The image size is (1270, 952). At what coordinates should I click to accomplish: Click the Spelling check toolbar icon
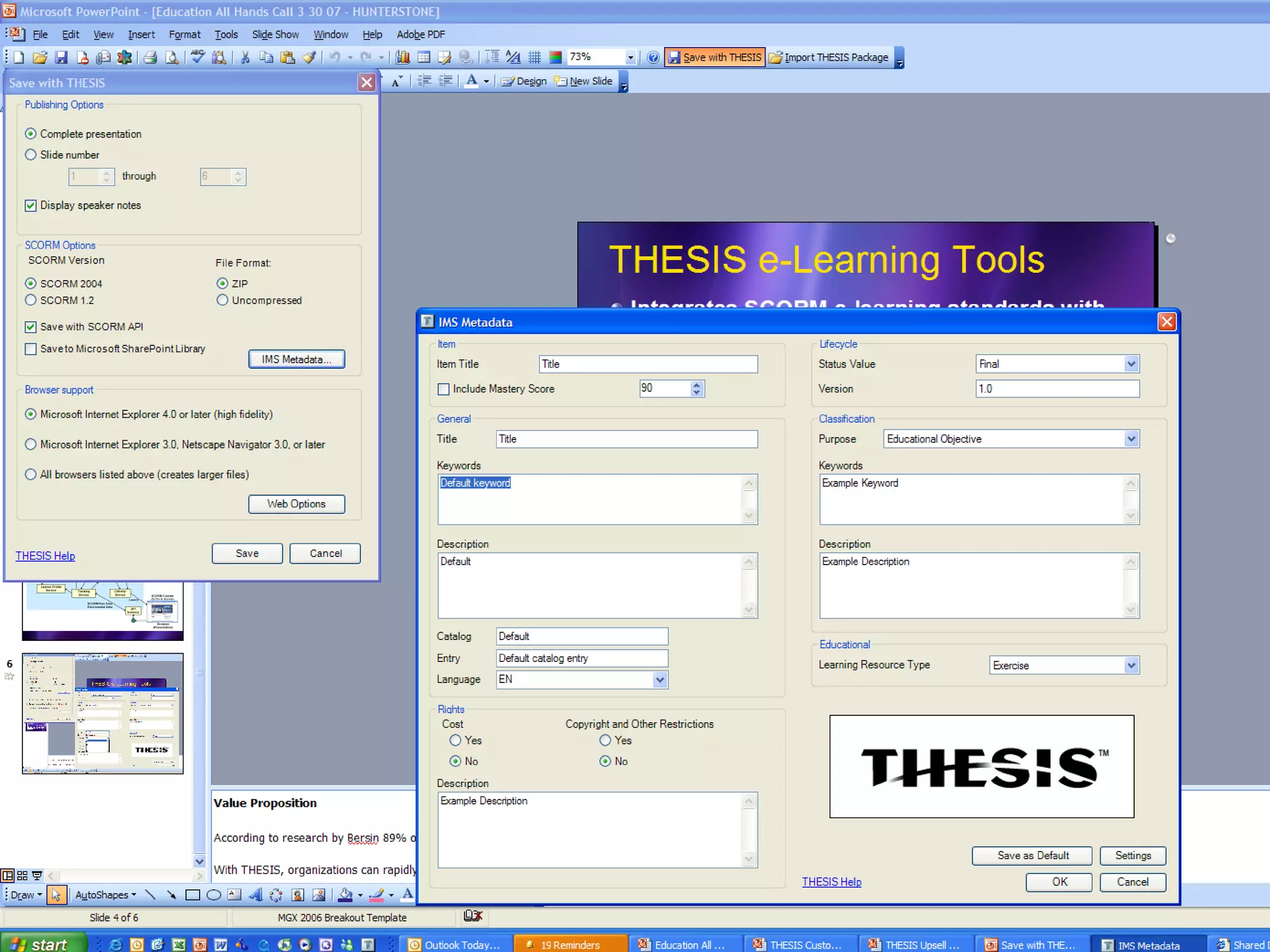coord(197,57)
